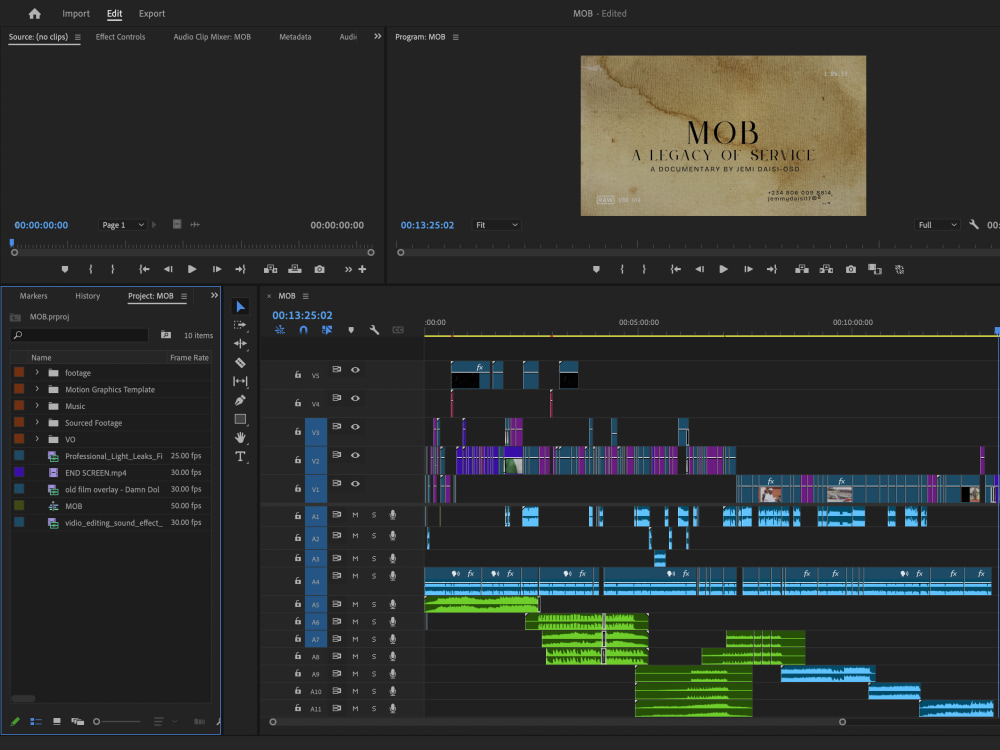This screenshot has height=750, width=1000.
Task: Select the Track Select Forward tool
Action: tap(240, 325)
